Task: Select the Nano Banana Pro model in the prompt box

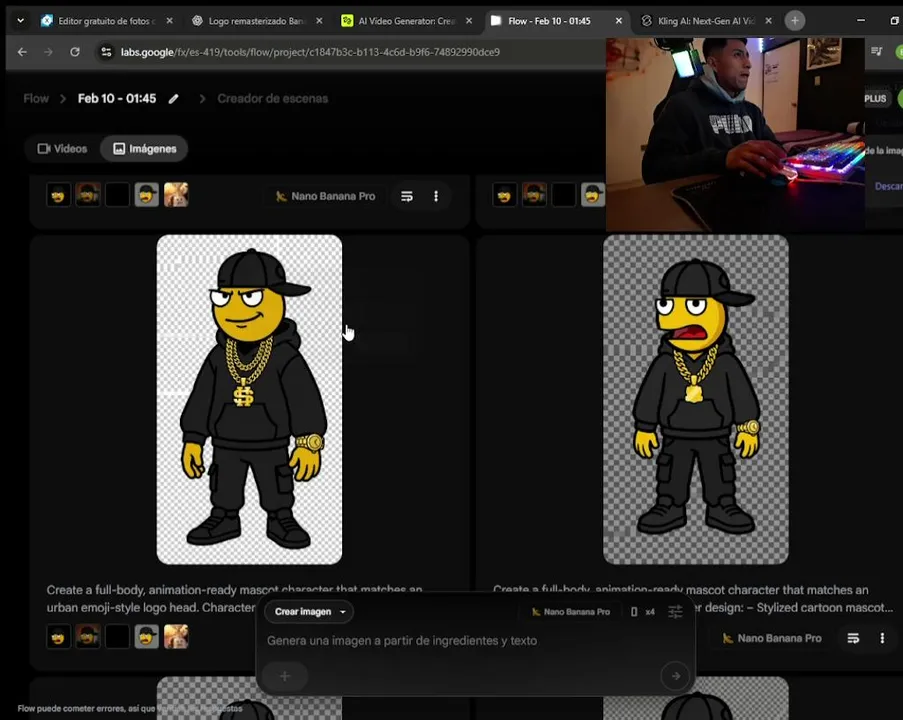Action: (x=571, y=612)
